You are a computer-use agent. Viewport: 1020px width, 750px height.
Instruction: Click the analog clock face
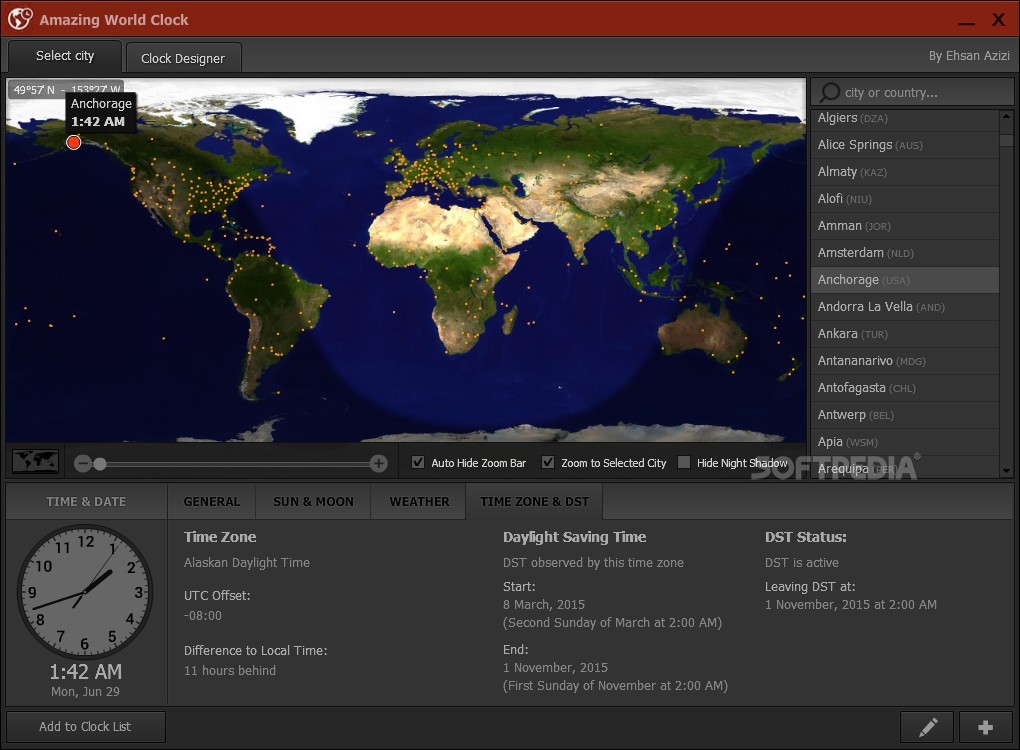click(85, 592)
